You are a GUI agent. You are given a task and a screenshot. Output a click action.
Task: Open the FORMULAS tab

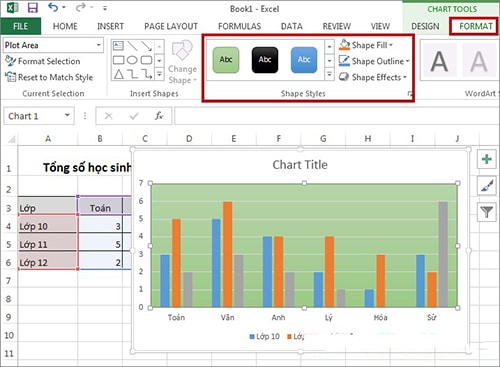click(239, 26)
